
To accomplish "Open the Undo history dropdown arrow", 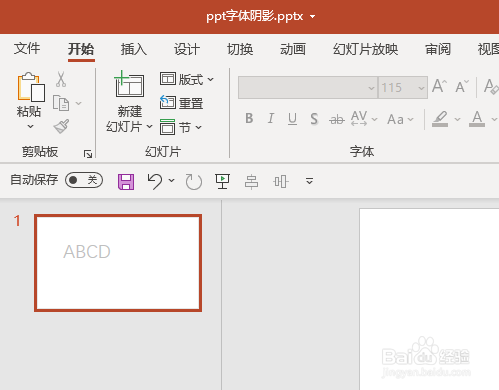I will point(171,181).
